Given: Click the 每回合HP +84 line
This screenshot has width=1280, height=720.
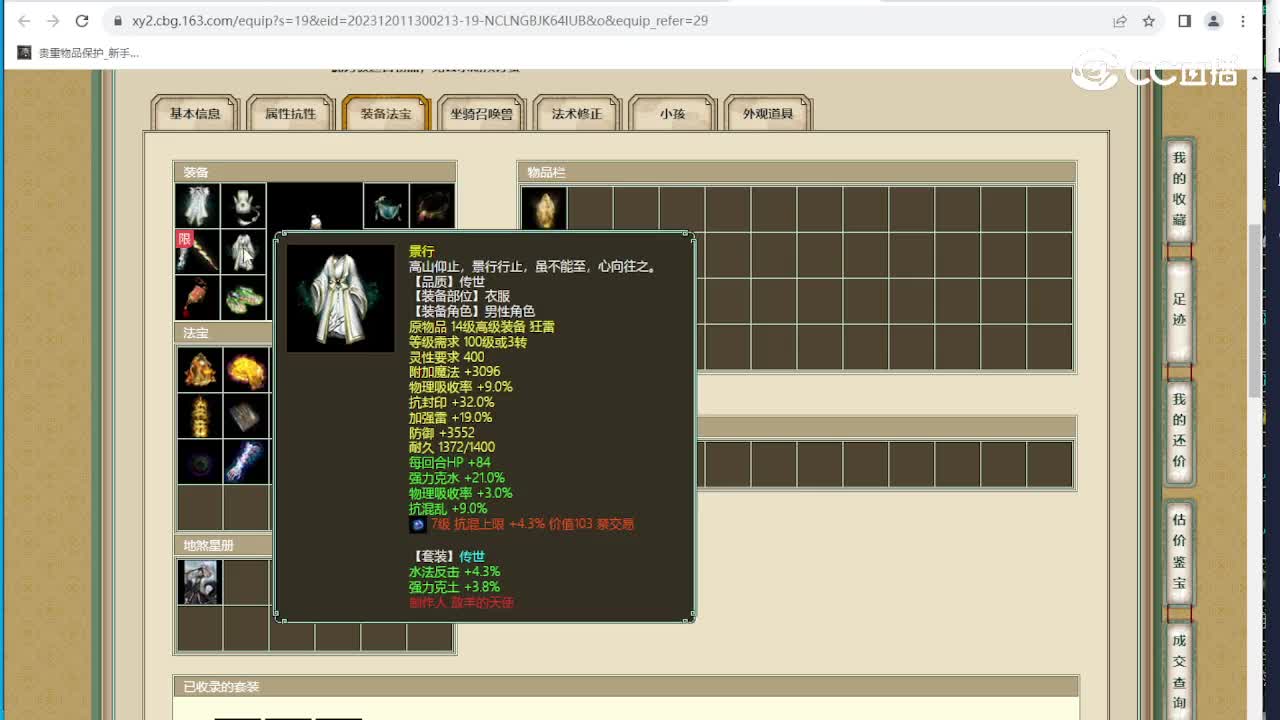Looking at the screenshot, I should (450, 462).
